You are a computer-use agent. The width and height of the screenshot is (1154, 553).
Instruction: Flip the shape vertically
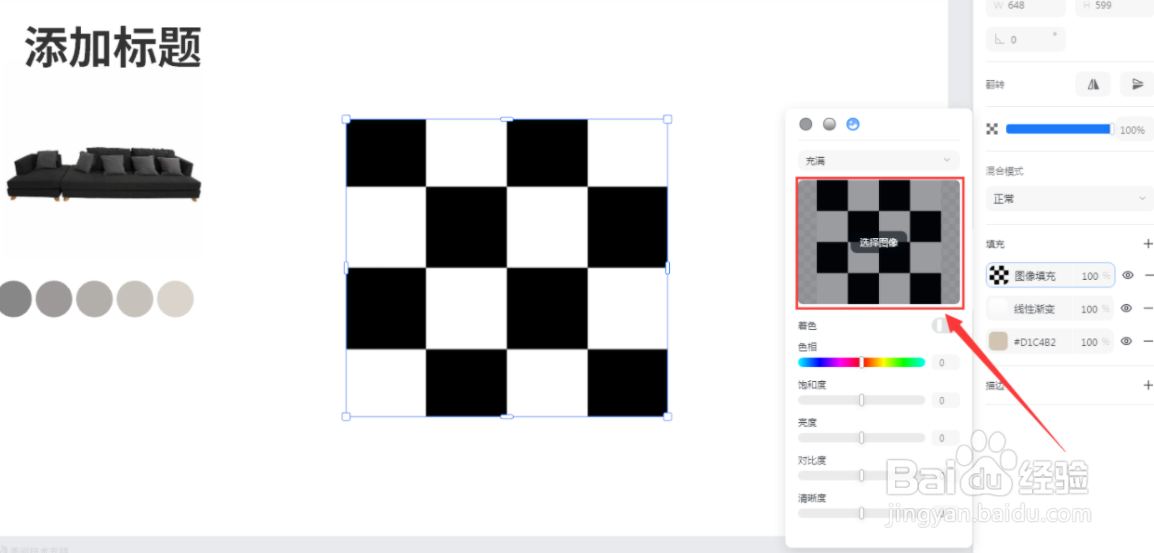pyautogui.click(x=1136, y=85)
